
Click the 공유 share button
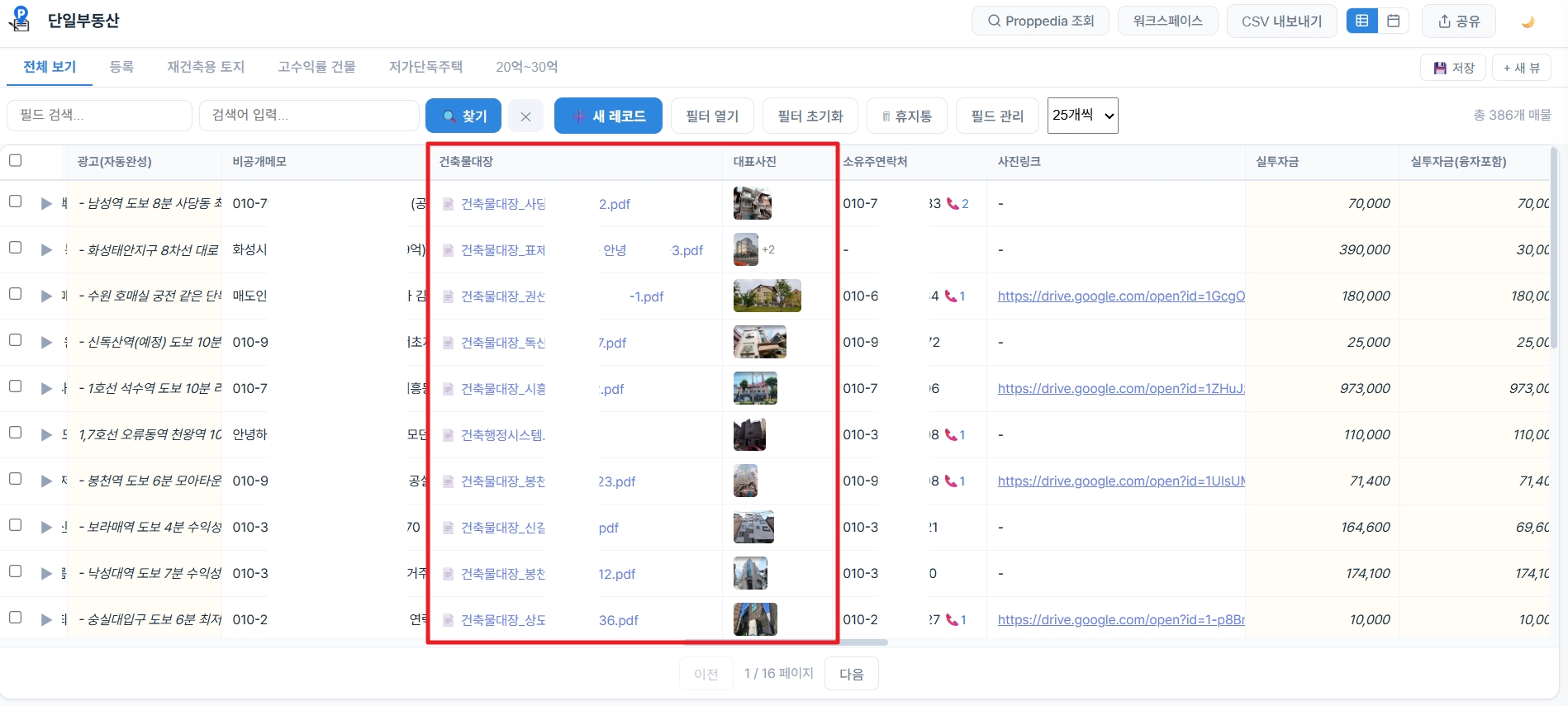point(1458,21)
